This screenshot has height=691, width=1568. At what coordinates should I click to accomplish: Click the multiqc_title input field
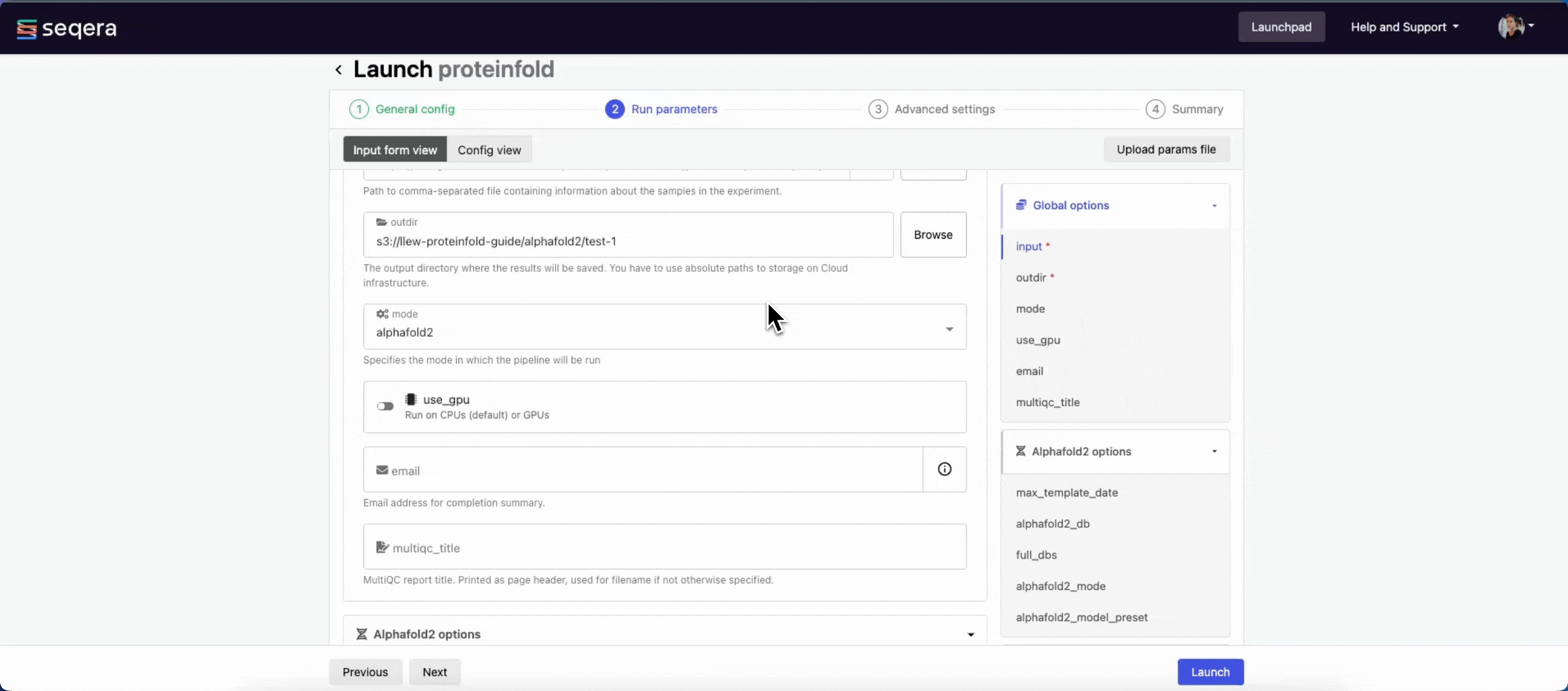[x=664, y=547]
